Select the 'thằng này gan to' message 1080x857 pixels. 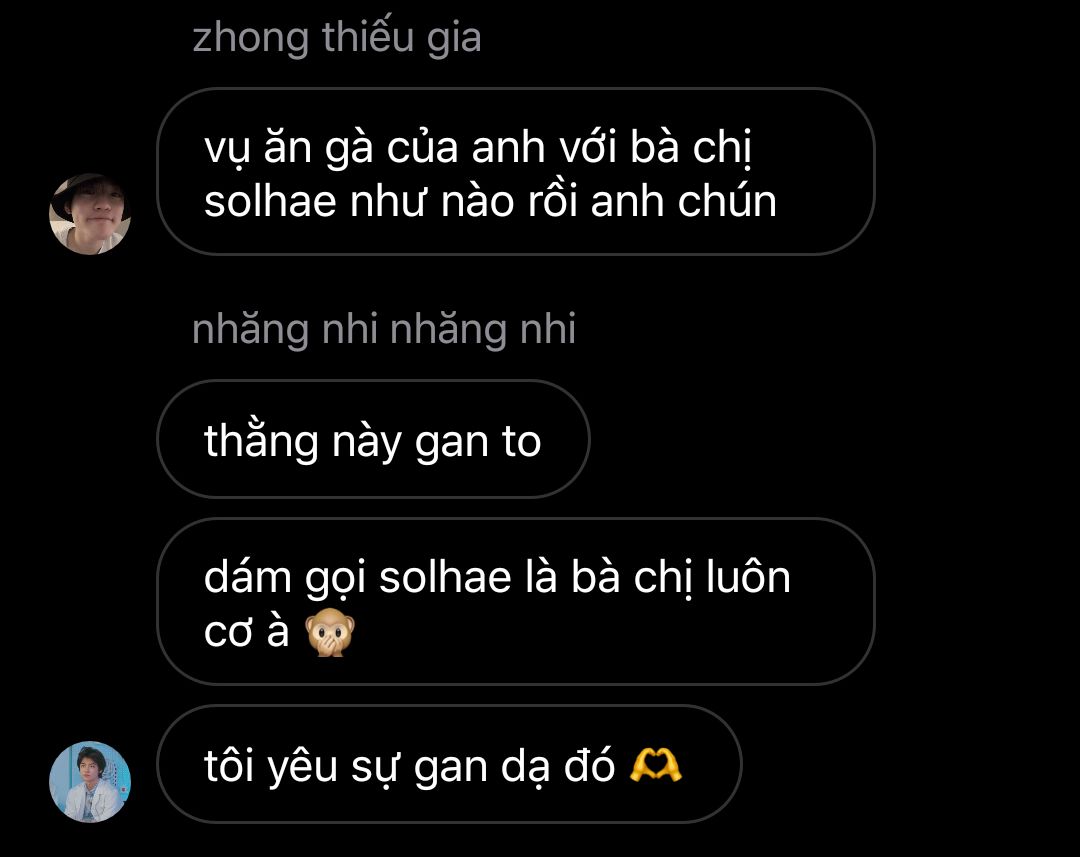coord(373,439)
